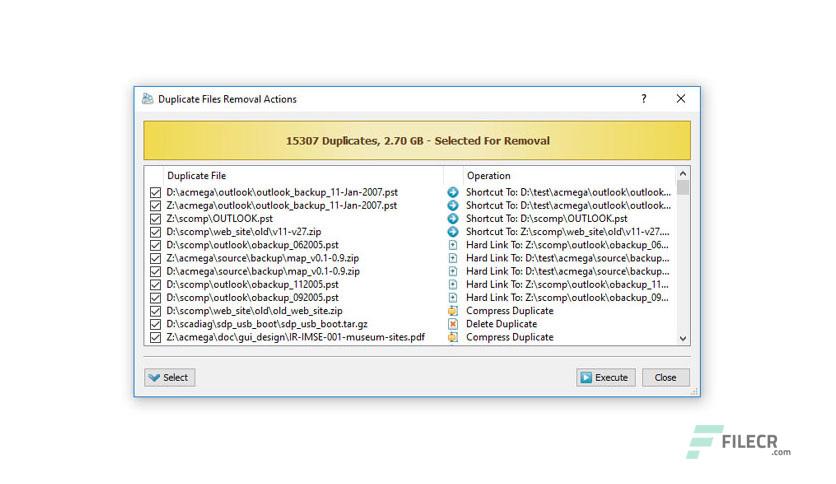Open the dialog help question mark

click(x=644, y=99)
